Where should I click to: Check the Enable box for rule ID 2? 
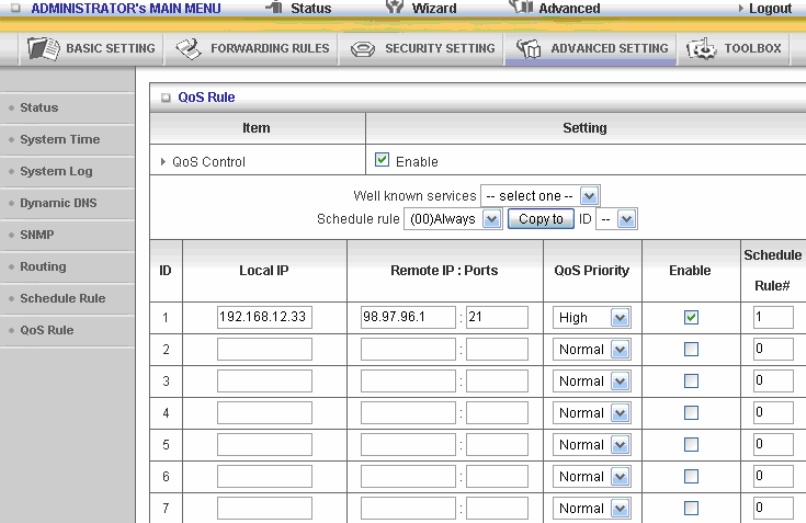pyautogui.click(x=692, y=349)
